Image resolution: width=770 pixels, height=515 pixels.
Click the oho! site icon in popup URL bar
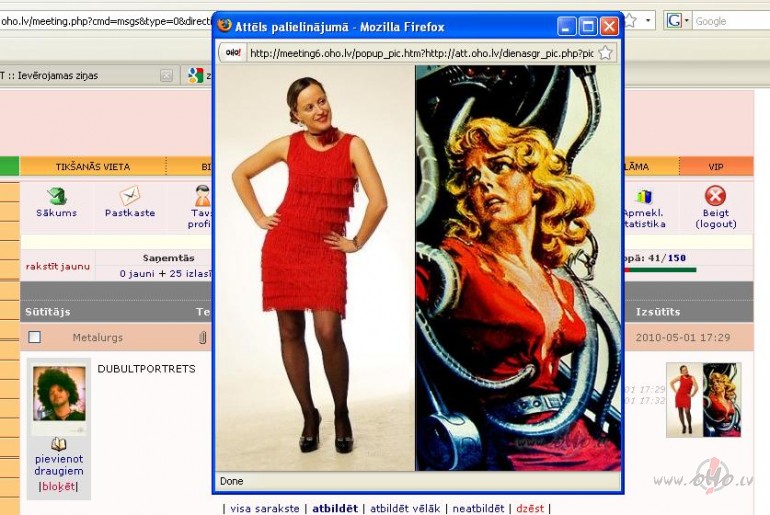click(x=233, y=53)
